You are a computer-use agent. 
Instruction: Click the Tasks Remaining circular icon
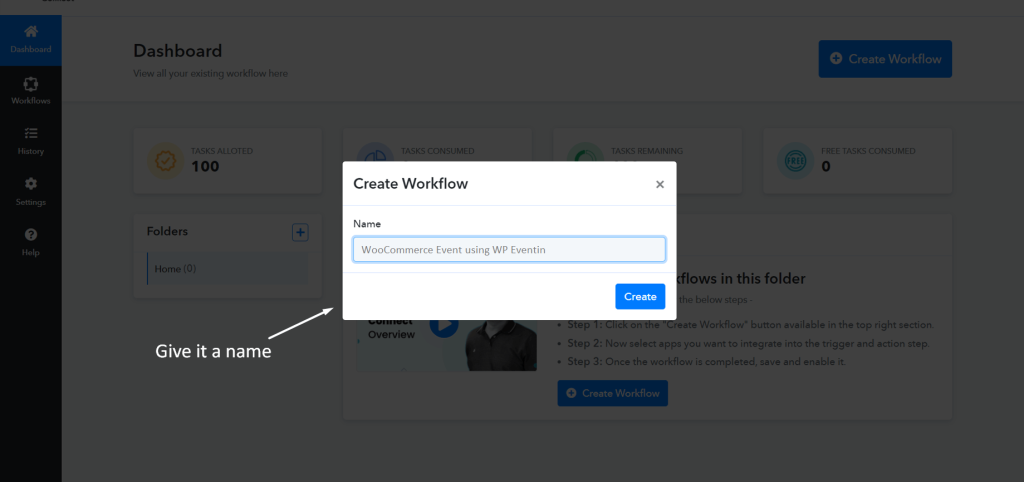click(x=584, y=152)
